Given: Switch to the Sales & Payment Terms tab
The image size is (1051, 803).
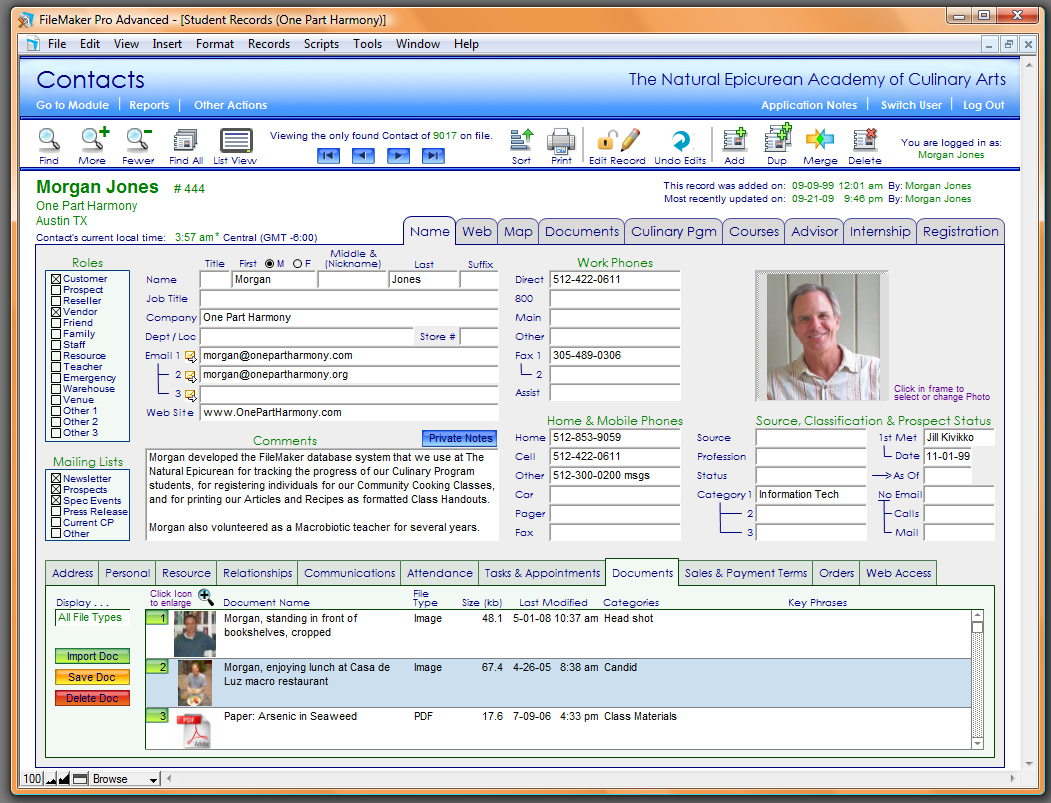Looking at the screenshot, I should 745,574.
